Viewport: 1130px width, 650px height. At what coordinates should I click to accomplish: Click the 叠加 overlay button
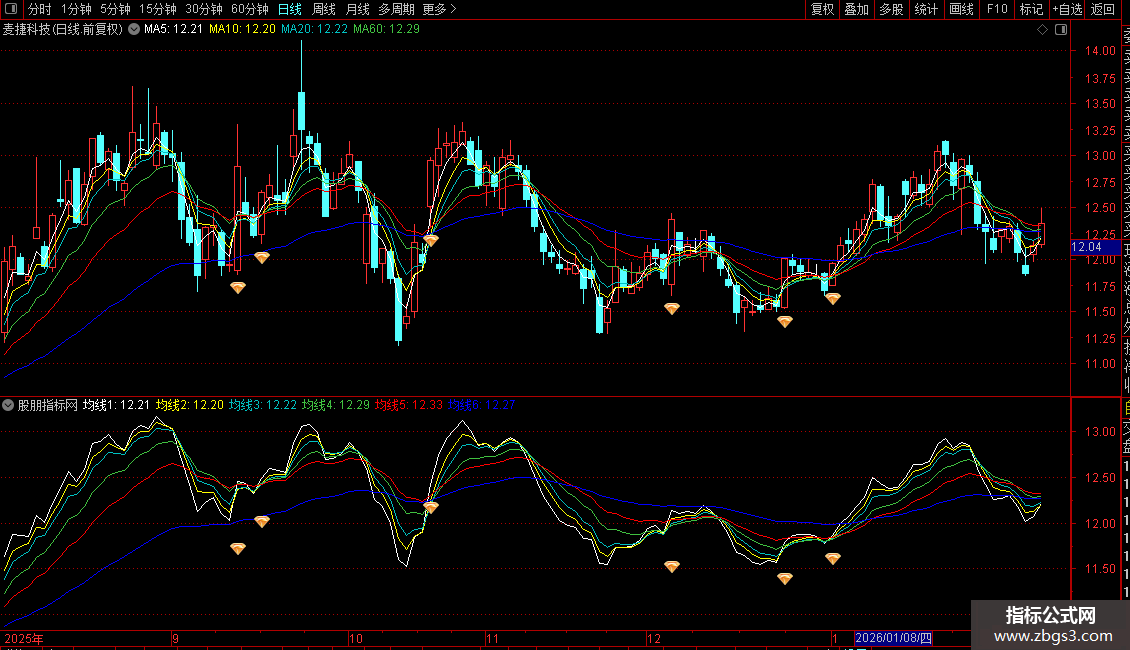point(857,9)
